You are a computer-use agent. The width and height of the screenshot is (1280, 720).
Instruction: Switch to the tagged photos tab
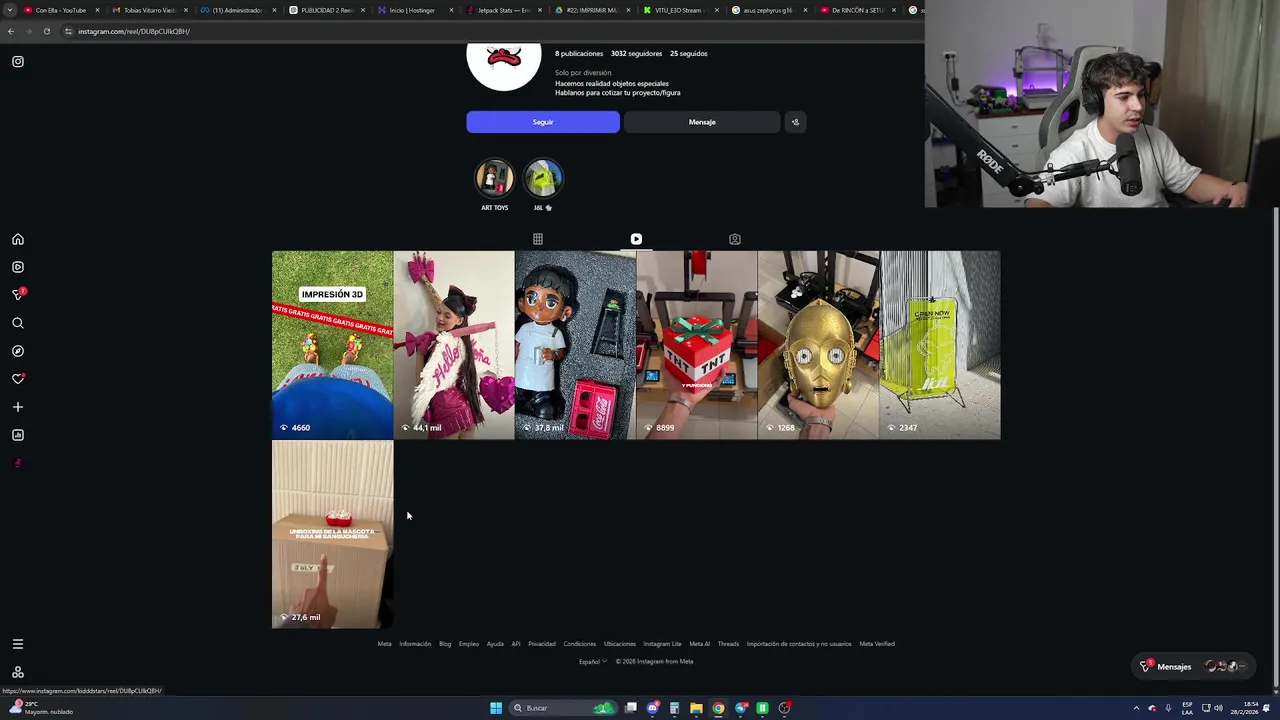coord(735,239)
